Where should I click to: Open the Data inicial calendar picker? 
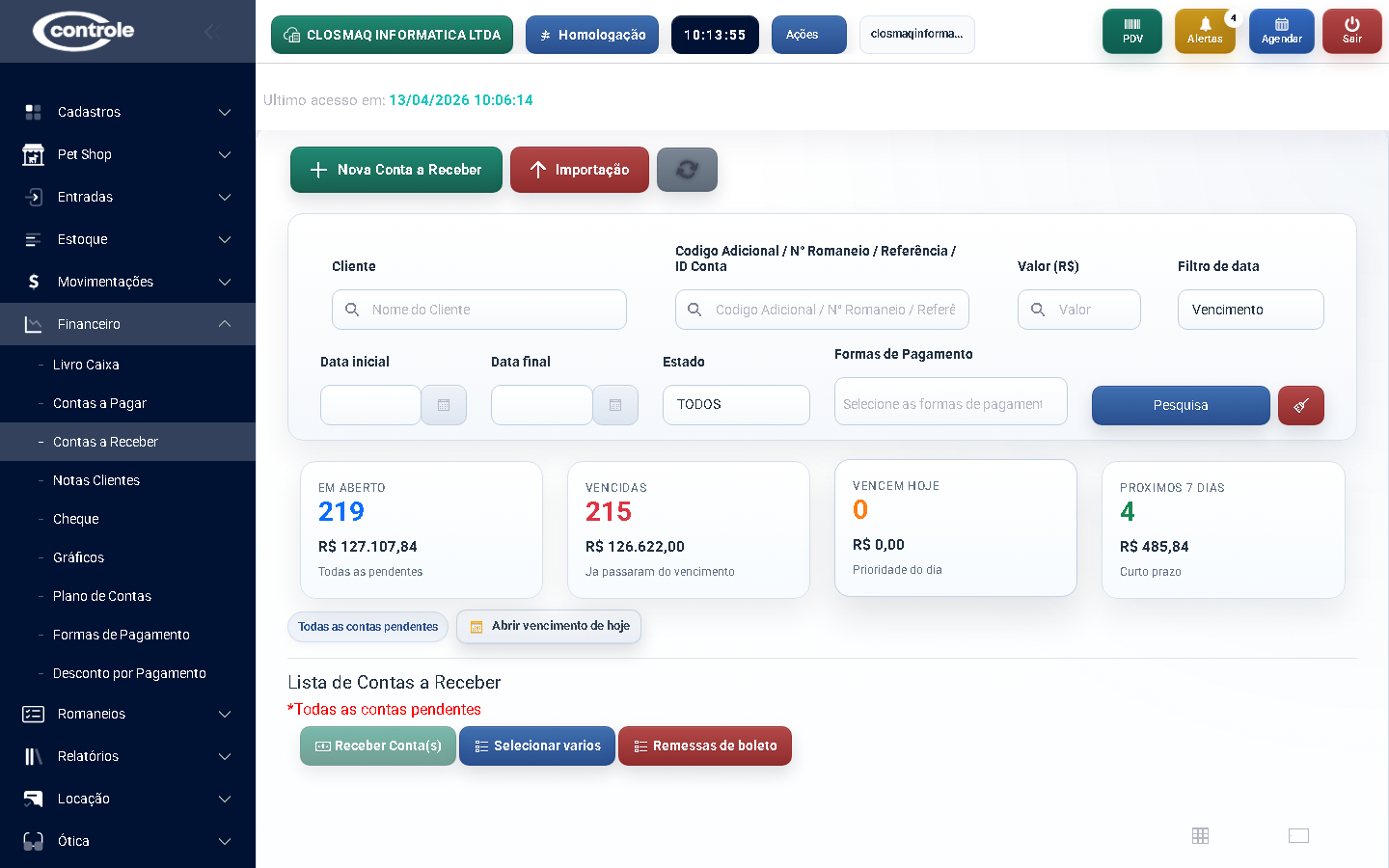[x=444, y=405]
